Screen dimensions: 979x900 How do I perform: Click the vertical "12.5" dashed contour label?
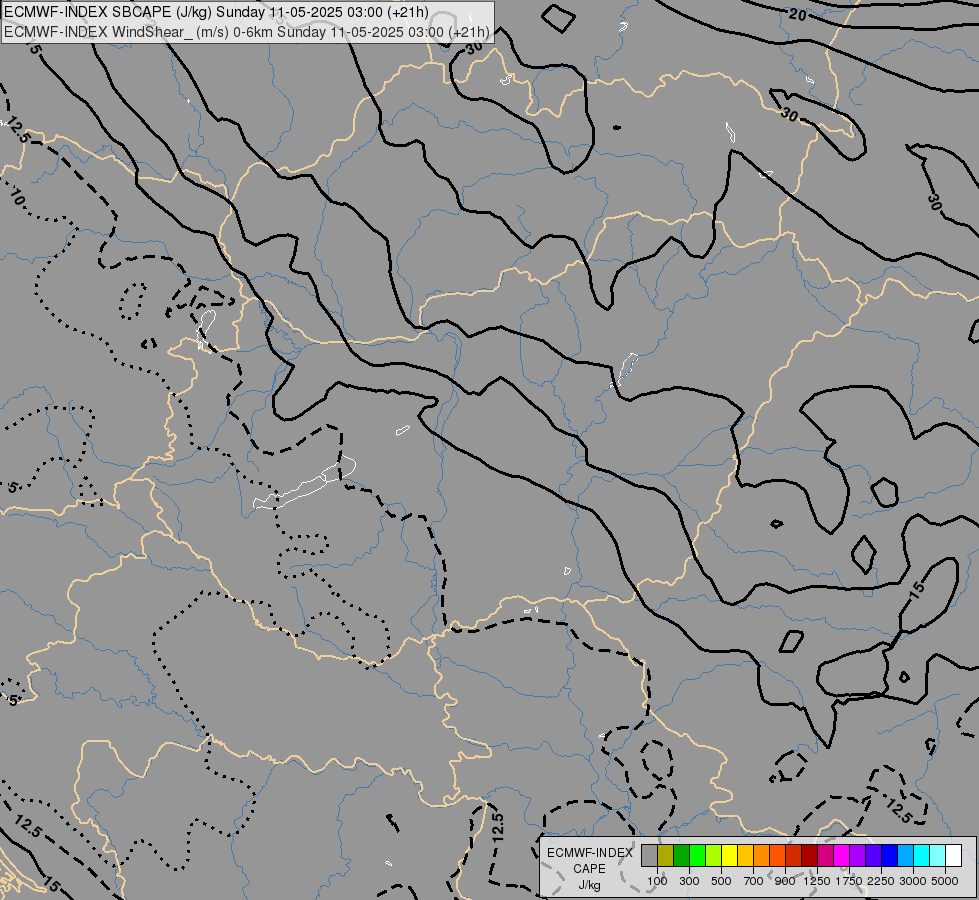coord(498,828)
